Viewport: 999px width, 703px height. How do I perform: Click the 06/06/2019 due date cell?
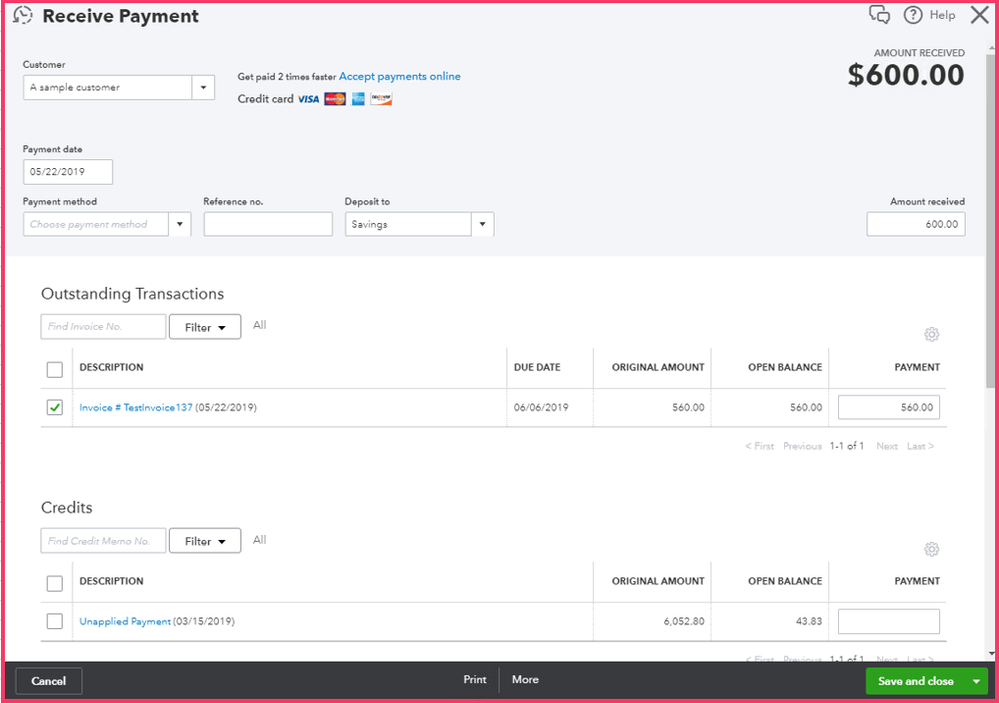click(x=541, y=407)
